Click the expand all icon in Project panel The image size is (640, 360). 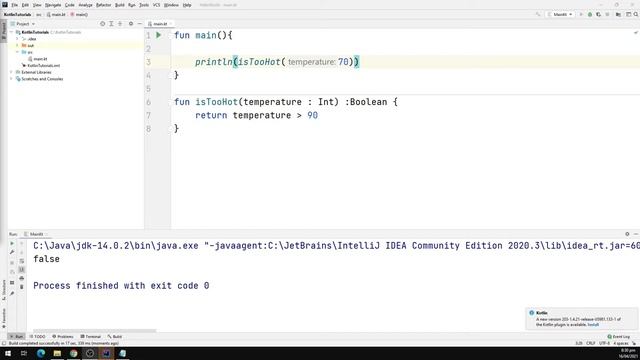coord(111,24)
